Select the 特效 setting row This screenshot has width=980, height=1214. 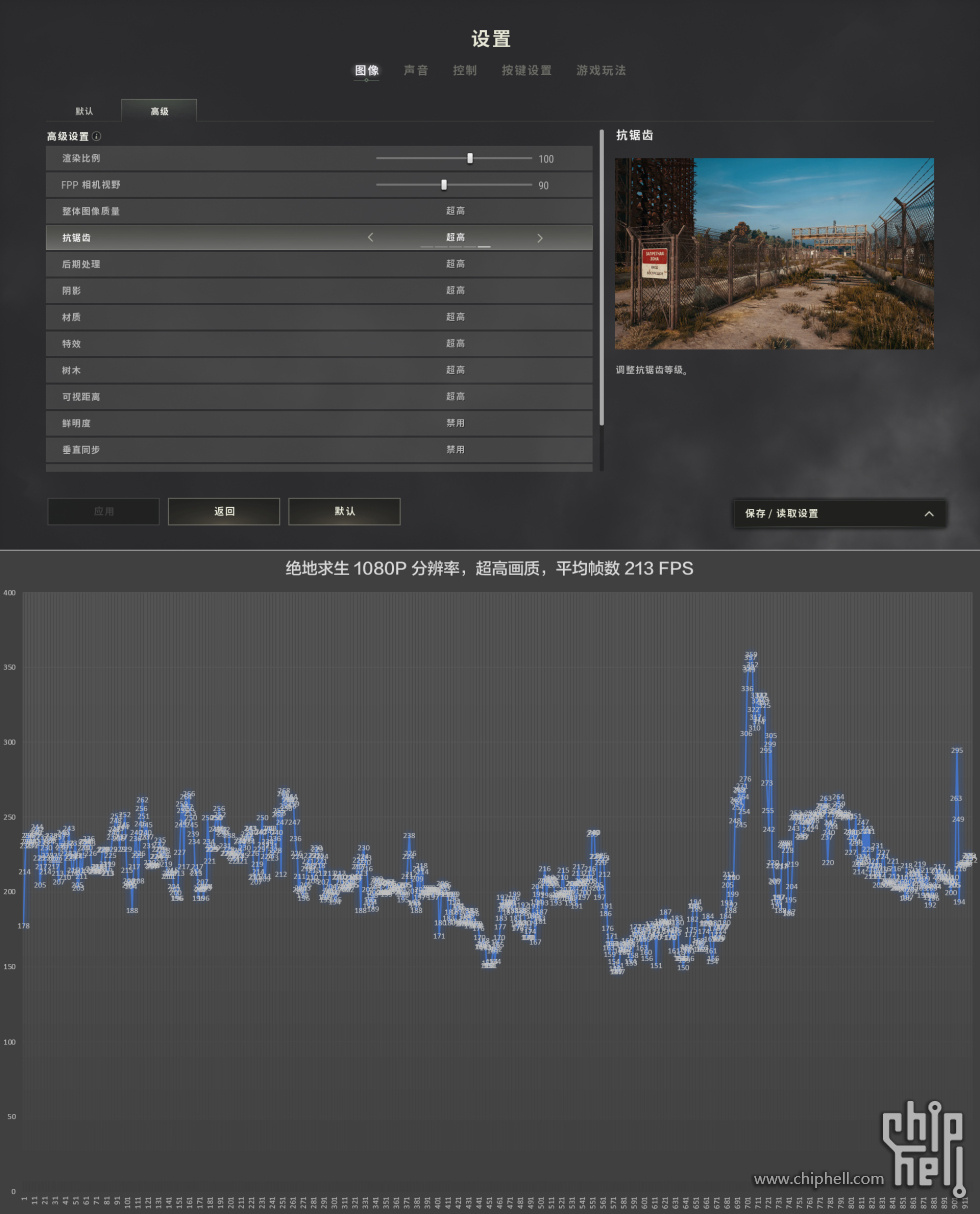point(319,344)
